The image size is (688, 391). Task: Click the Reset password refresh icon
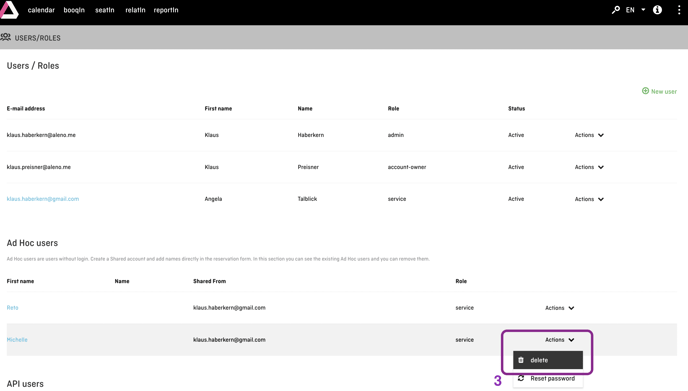[521, 378]
